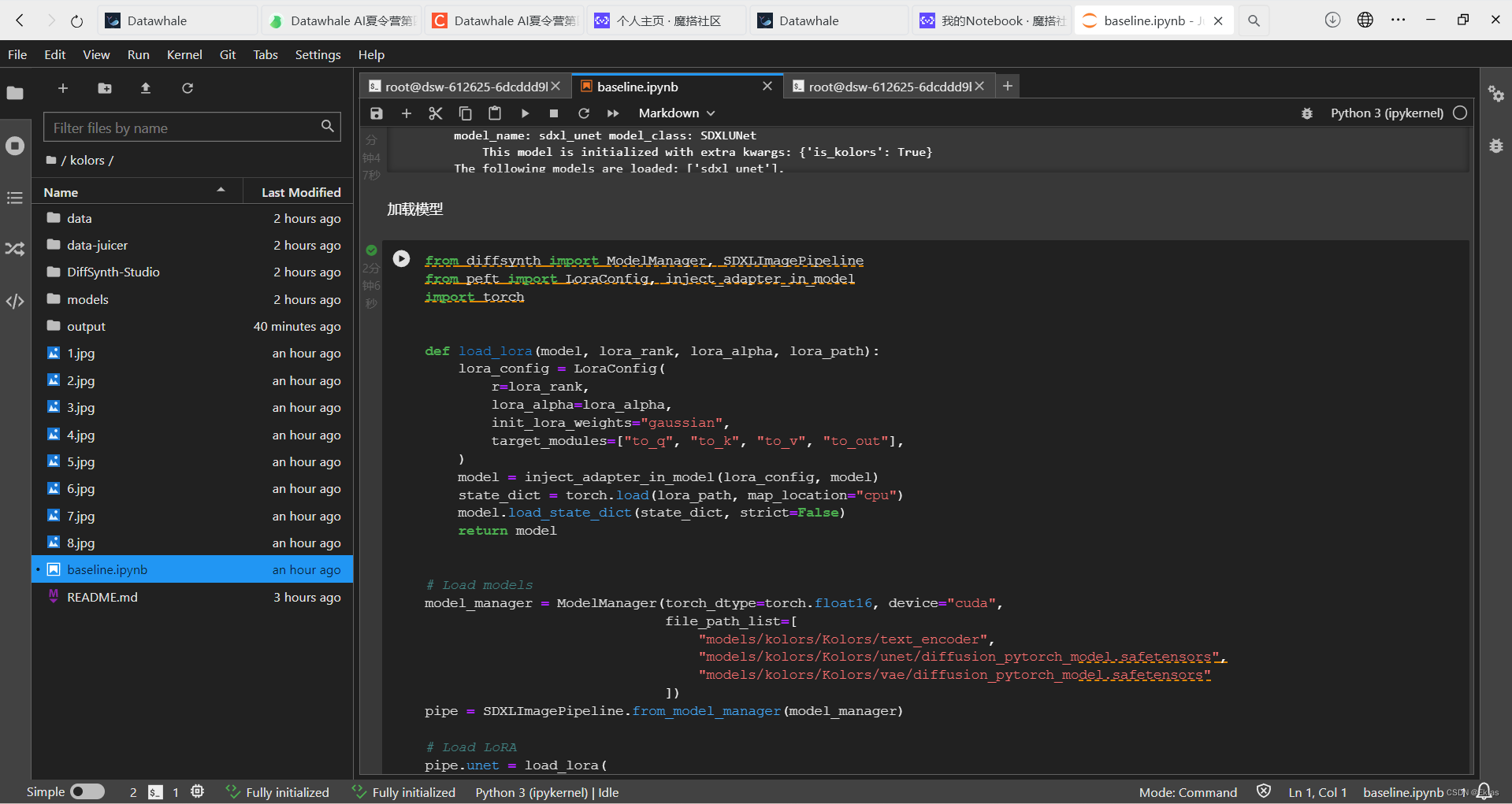
Task: Click the kernel status circle indicator
Action: click(x=1460, y=113)
